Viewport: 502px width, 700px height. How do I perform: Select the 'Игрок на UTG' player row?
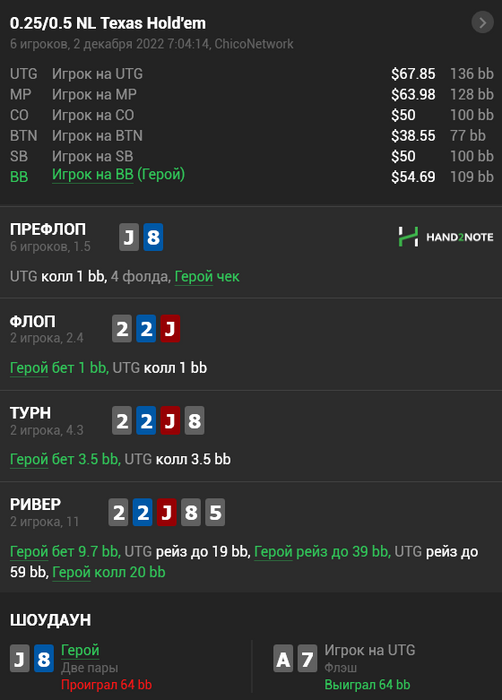coord(251,74)
